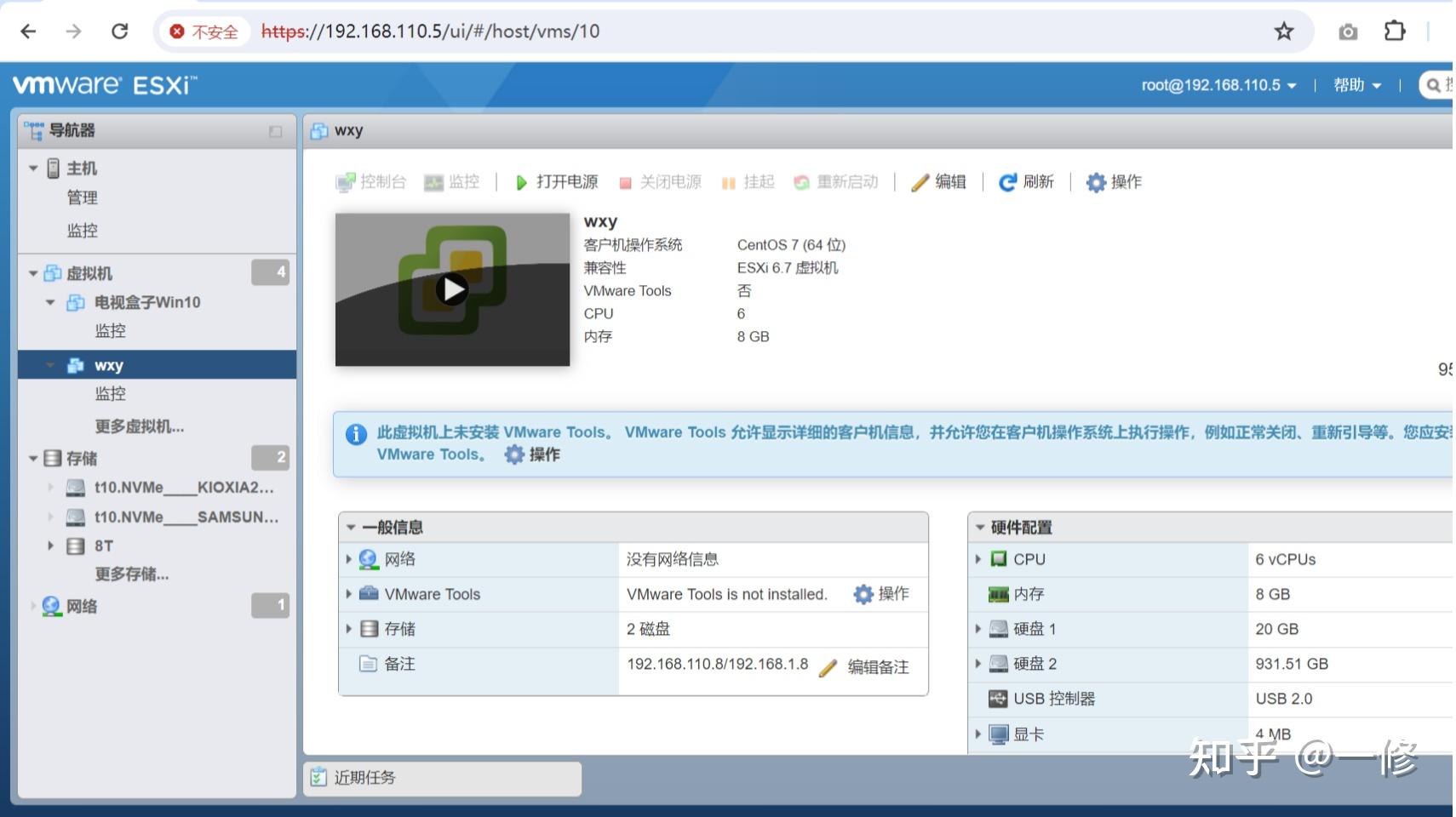Open the VM 控制台 console
This screenshot has width=1456, height=817.
click(371, 182)
